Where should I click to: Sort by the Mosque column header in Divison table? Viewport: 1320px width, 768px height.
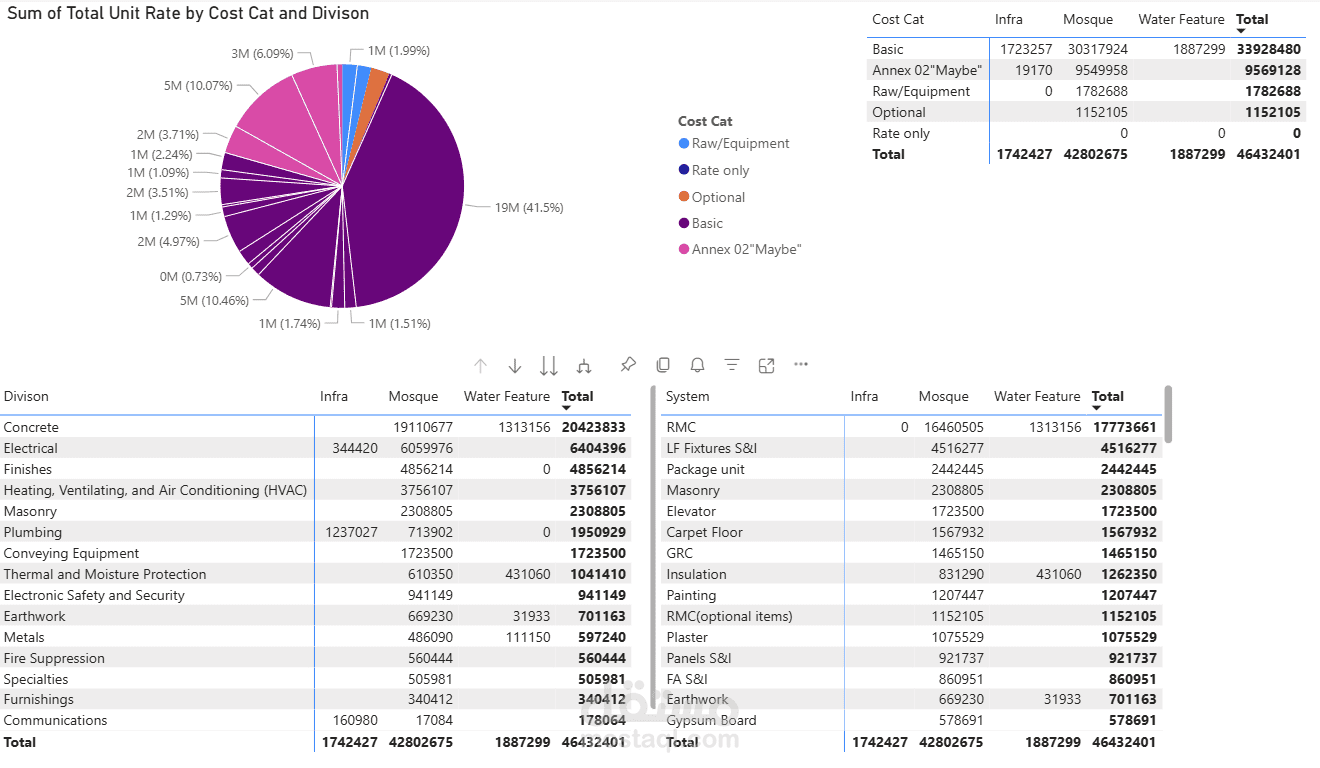[x=413, y=396]
